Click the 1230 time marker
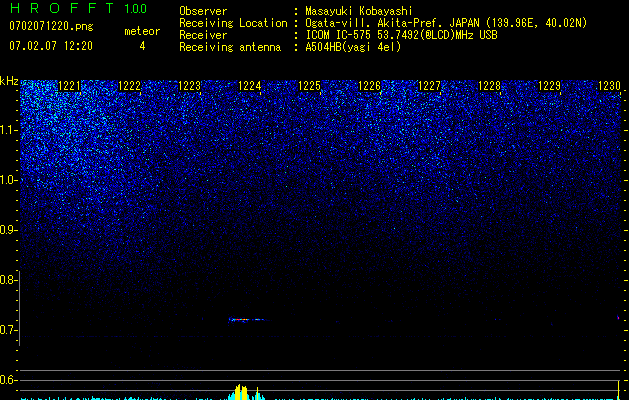The image size is (629, 400). tap(609, 86)
